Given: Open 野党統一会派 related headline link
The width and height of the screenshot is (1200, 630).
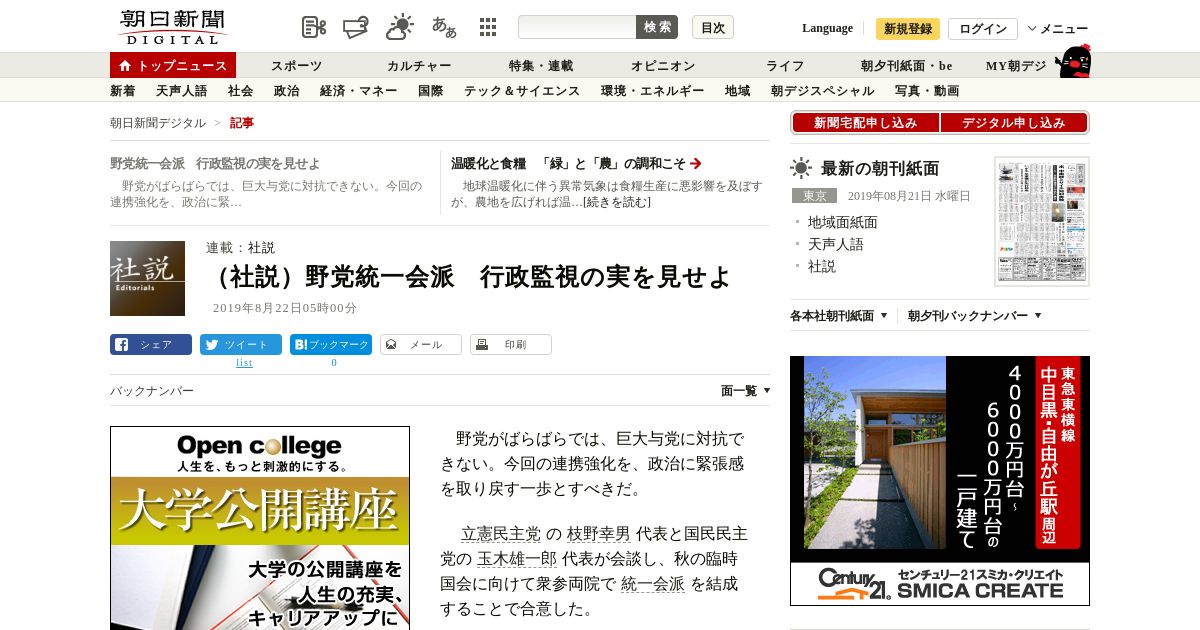Looking at the screenshot, I should (215, 164).
